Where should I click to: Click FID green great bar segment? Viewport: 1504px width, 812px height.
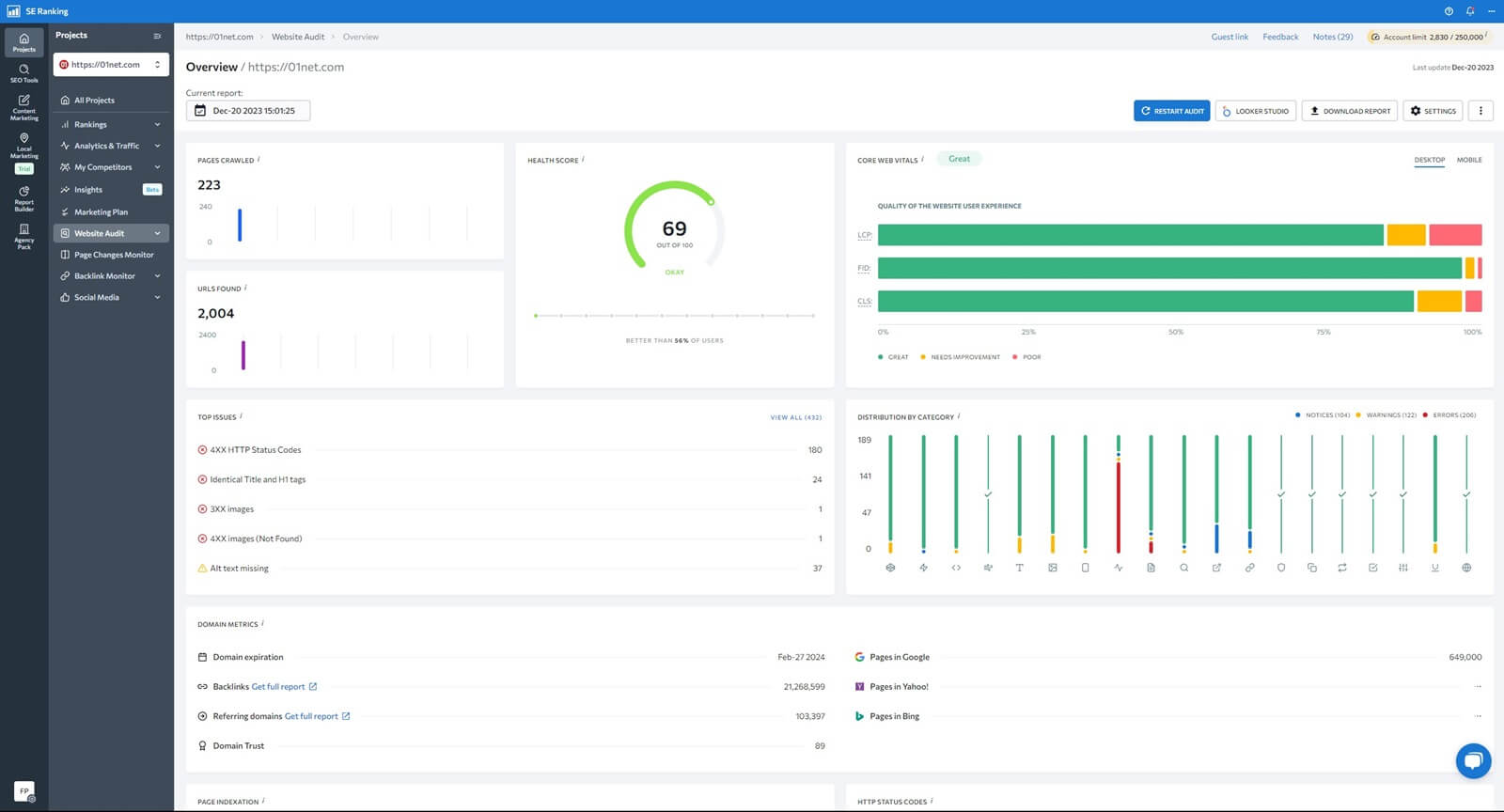1169,269
